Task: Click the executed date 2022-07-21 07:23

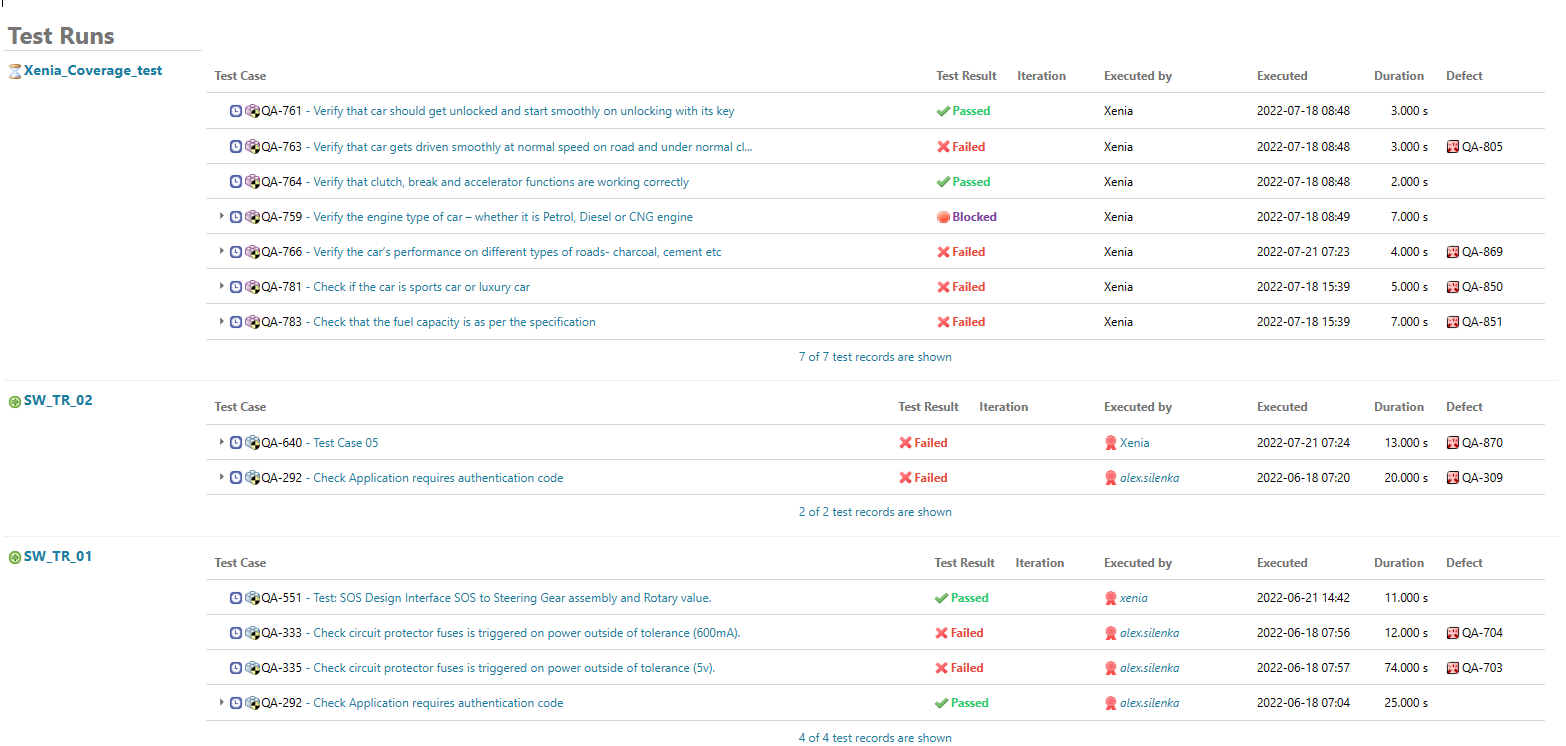Action: 1303,252
